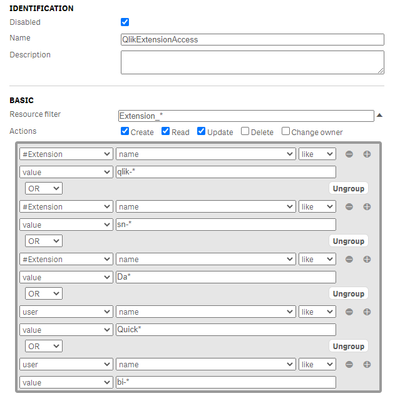Screen dimensions: 400x399
Task: Click the Actions label
Action: (23, 131)
